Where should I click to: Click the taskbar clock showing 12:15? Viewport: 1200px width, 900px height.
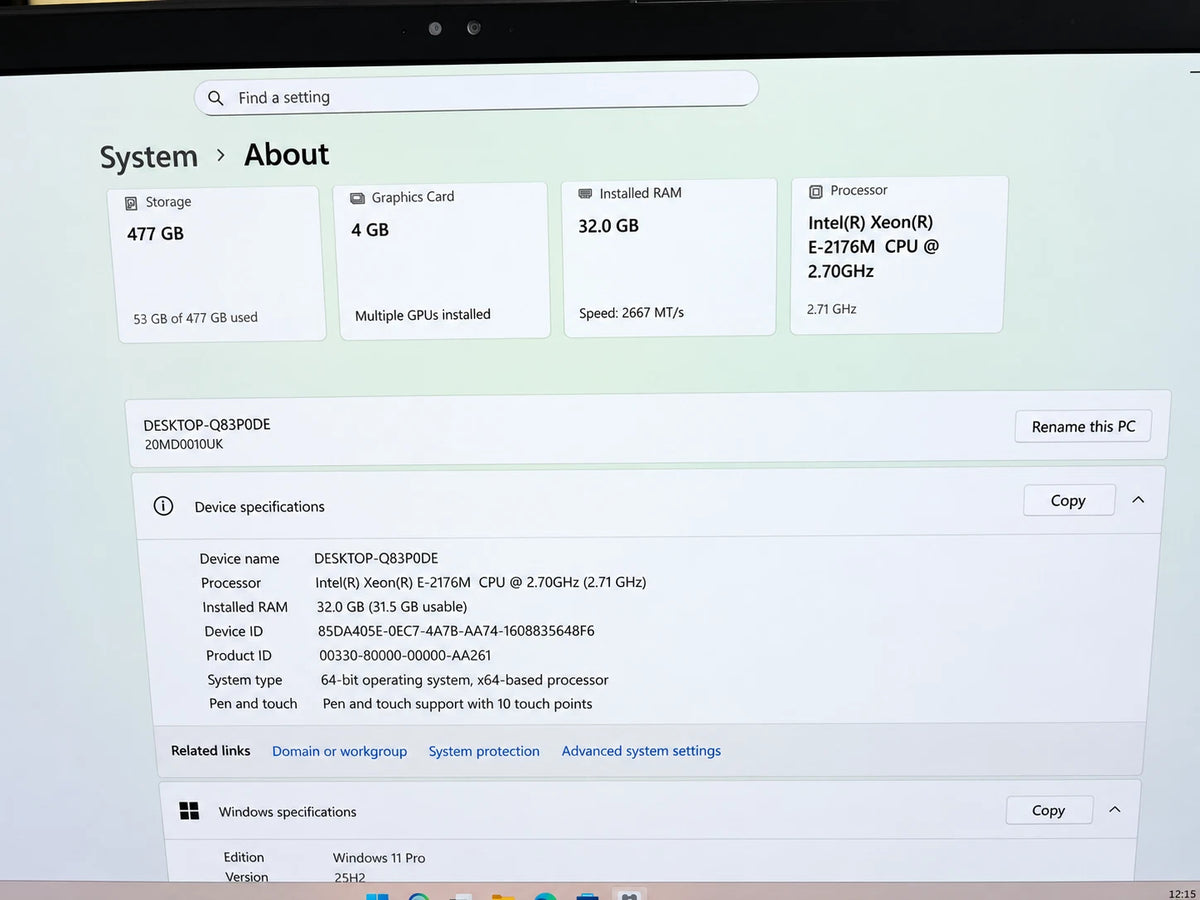click(1181, 893)
